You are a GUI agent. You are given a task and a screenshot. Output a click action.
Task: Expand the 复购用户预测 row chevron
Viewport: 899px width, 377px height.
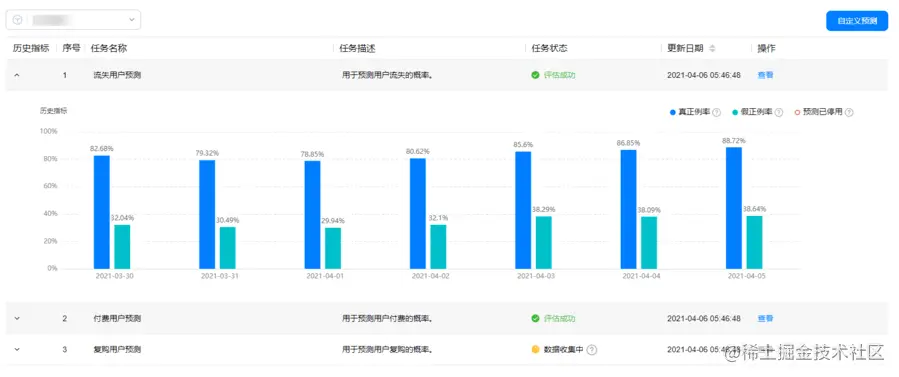17,349
